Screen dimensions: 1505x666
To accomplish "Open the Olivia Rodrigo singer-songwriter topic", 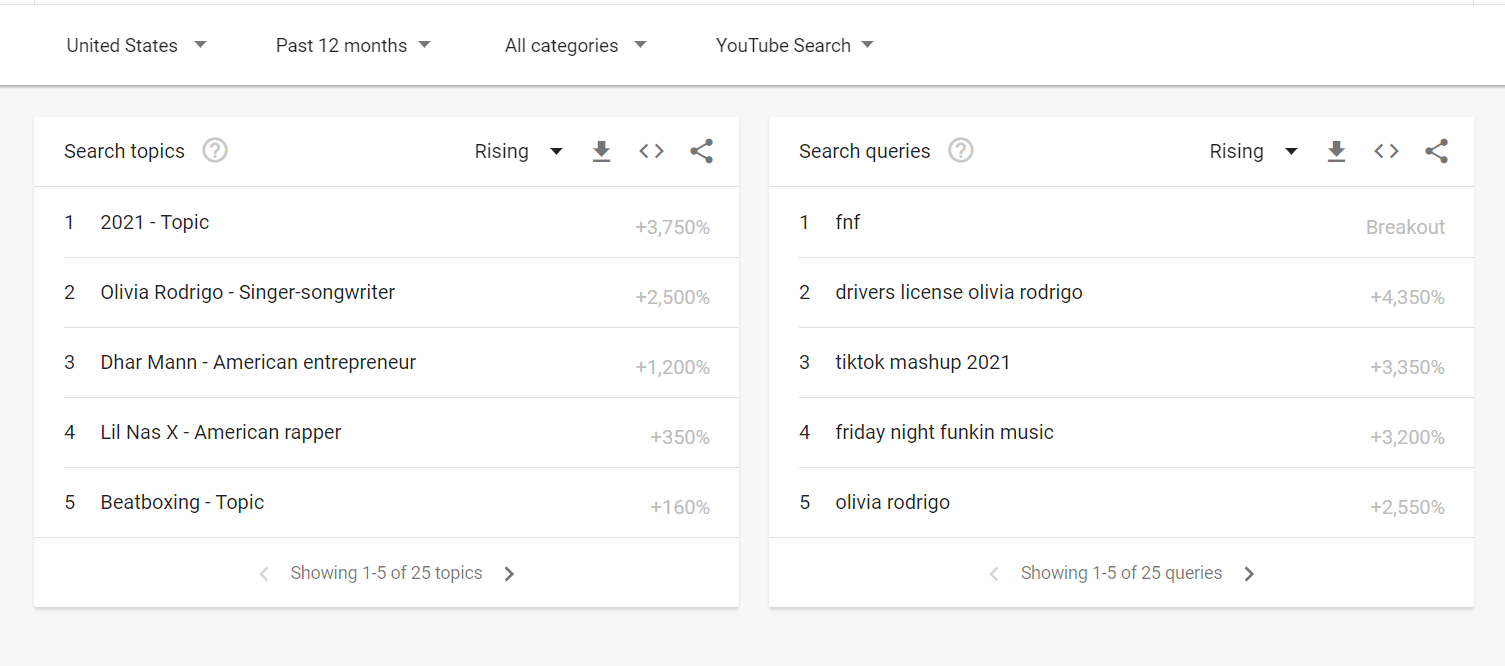I will tap(246, 292).
